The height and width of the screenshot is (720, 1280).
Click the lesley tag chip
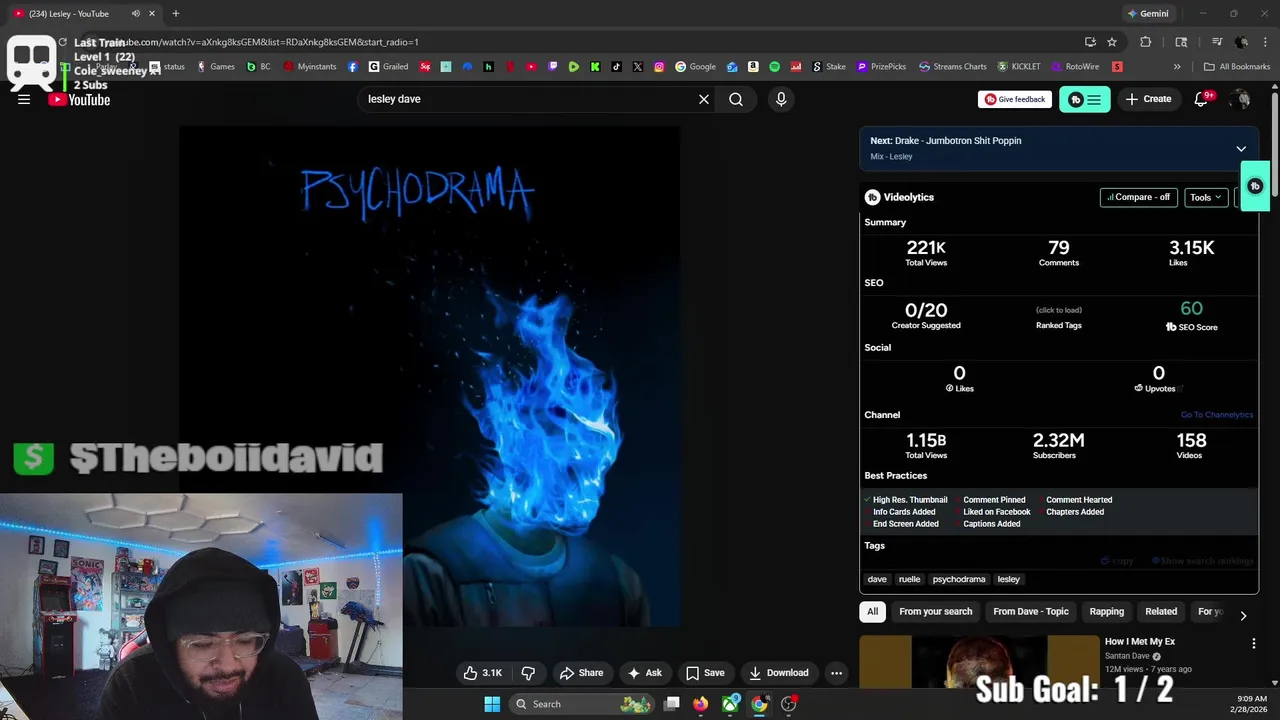tap(1009, 579)
